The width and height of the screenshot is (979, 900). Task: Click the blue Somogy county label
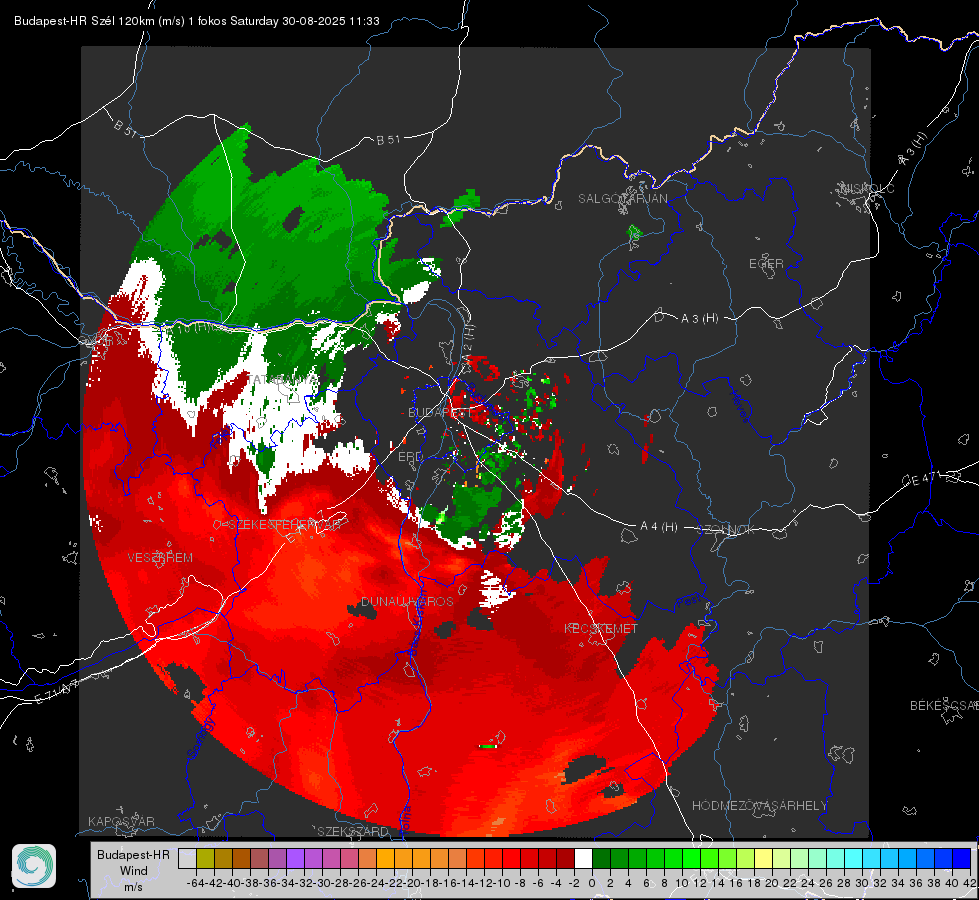(202, 739)
